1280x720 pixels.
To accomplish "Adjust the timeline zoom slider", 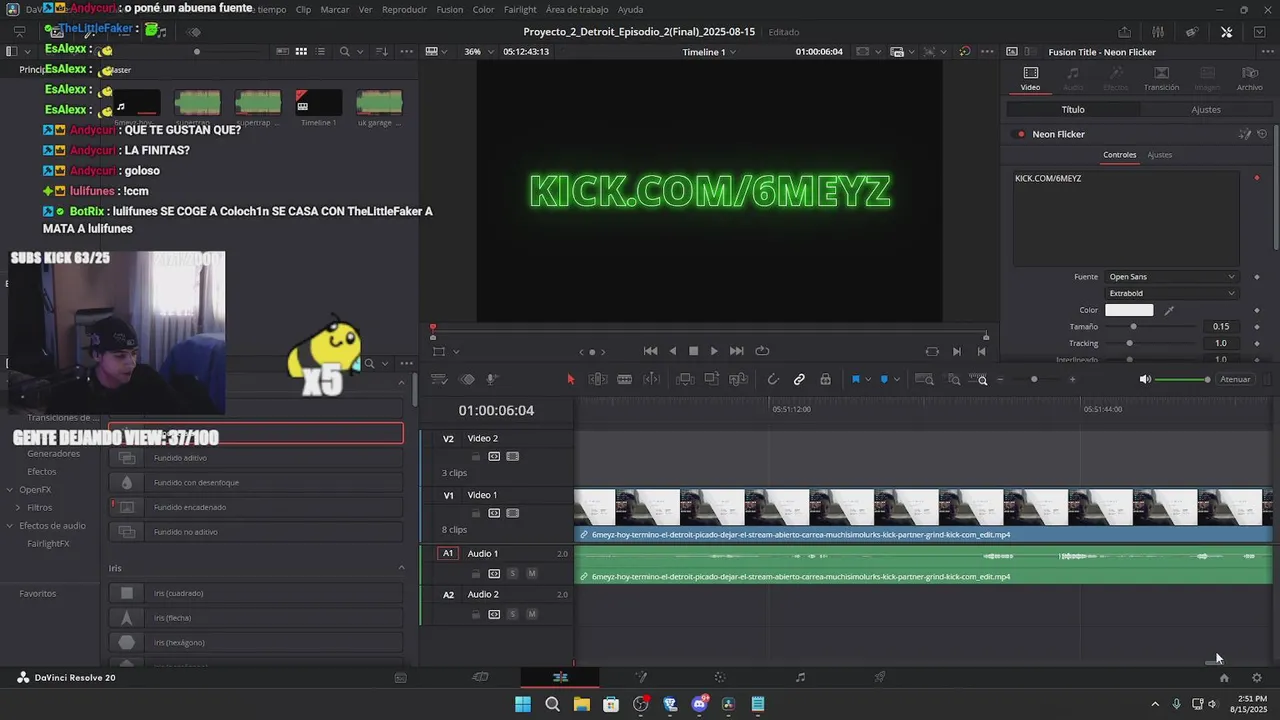I will point(1034,379).
